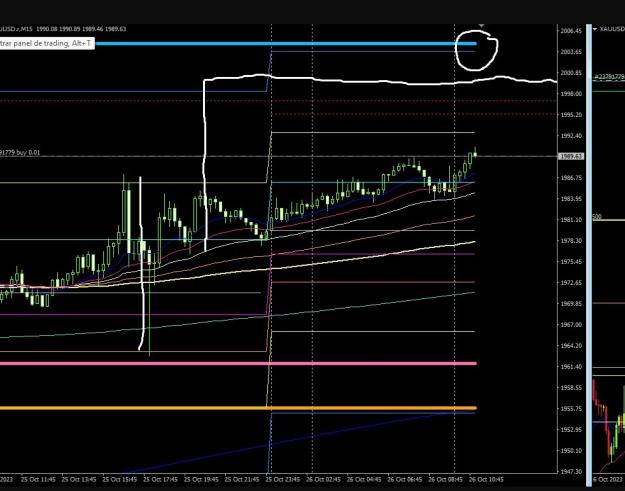Click price axis value 1967.00
625x491 pixels.
pos(571,325)
